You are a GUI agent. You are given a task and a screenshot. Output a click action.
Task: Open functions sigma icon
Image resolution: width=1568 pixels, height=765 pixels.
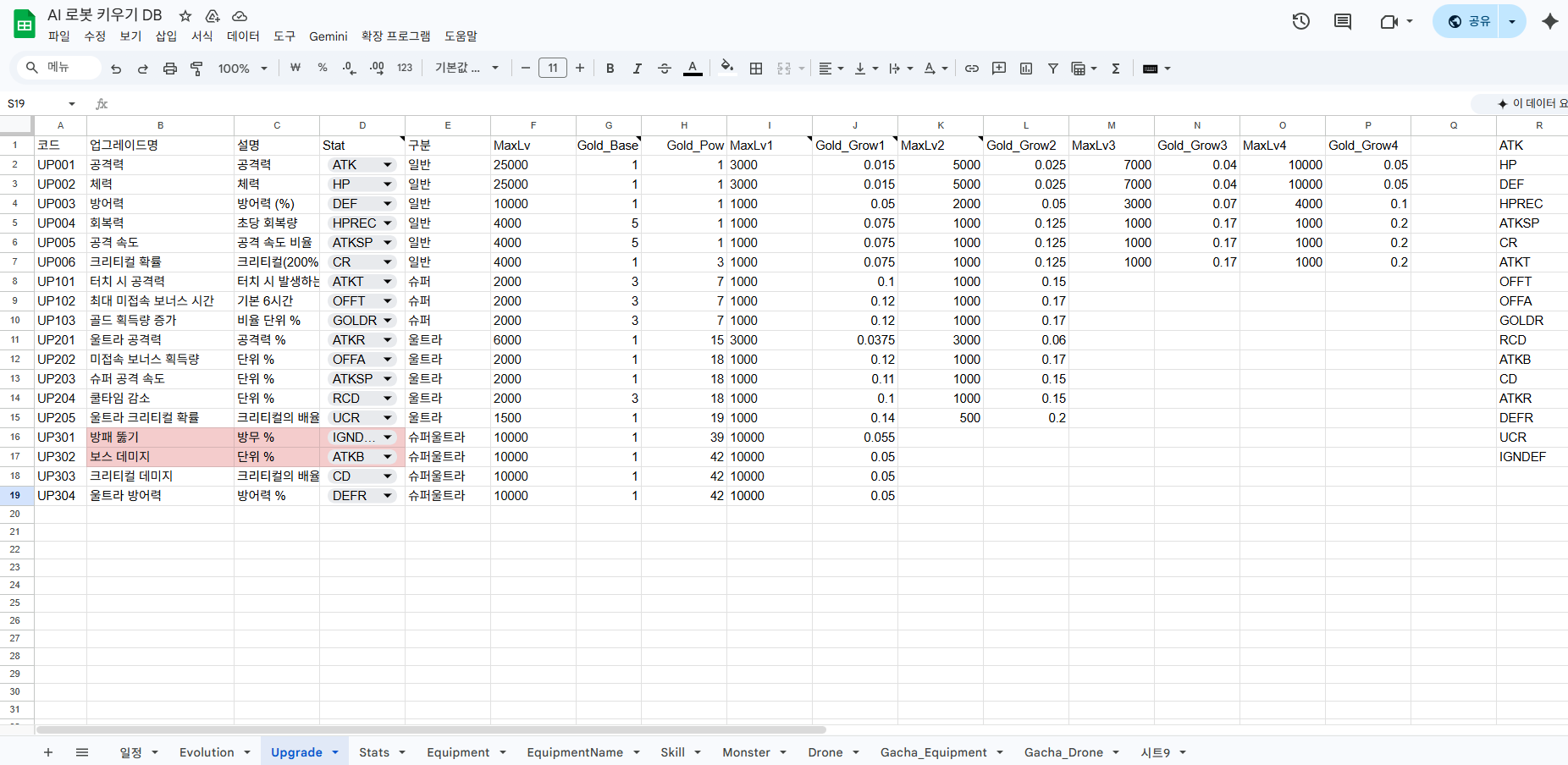click(1116, 69)
